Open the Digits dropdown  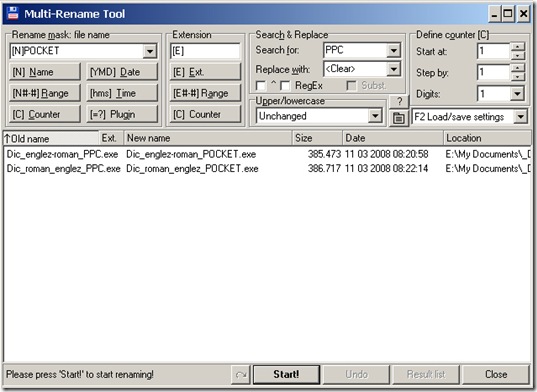coord(517,93)
